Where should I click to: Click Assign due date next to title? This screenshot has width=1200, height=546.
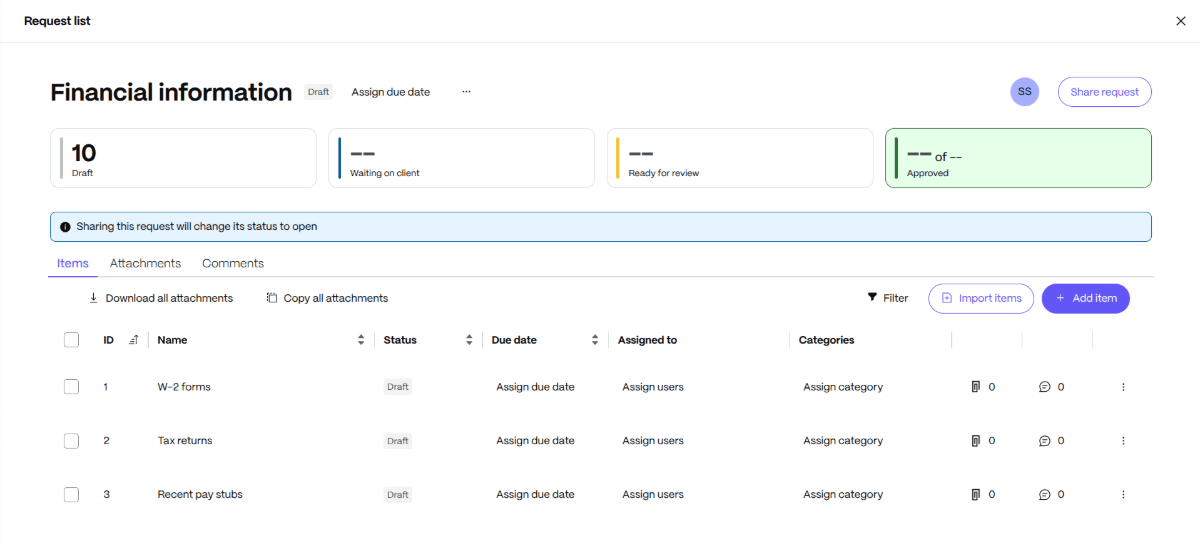click(x=391, y=92)
